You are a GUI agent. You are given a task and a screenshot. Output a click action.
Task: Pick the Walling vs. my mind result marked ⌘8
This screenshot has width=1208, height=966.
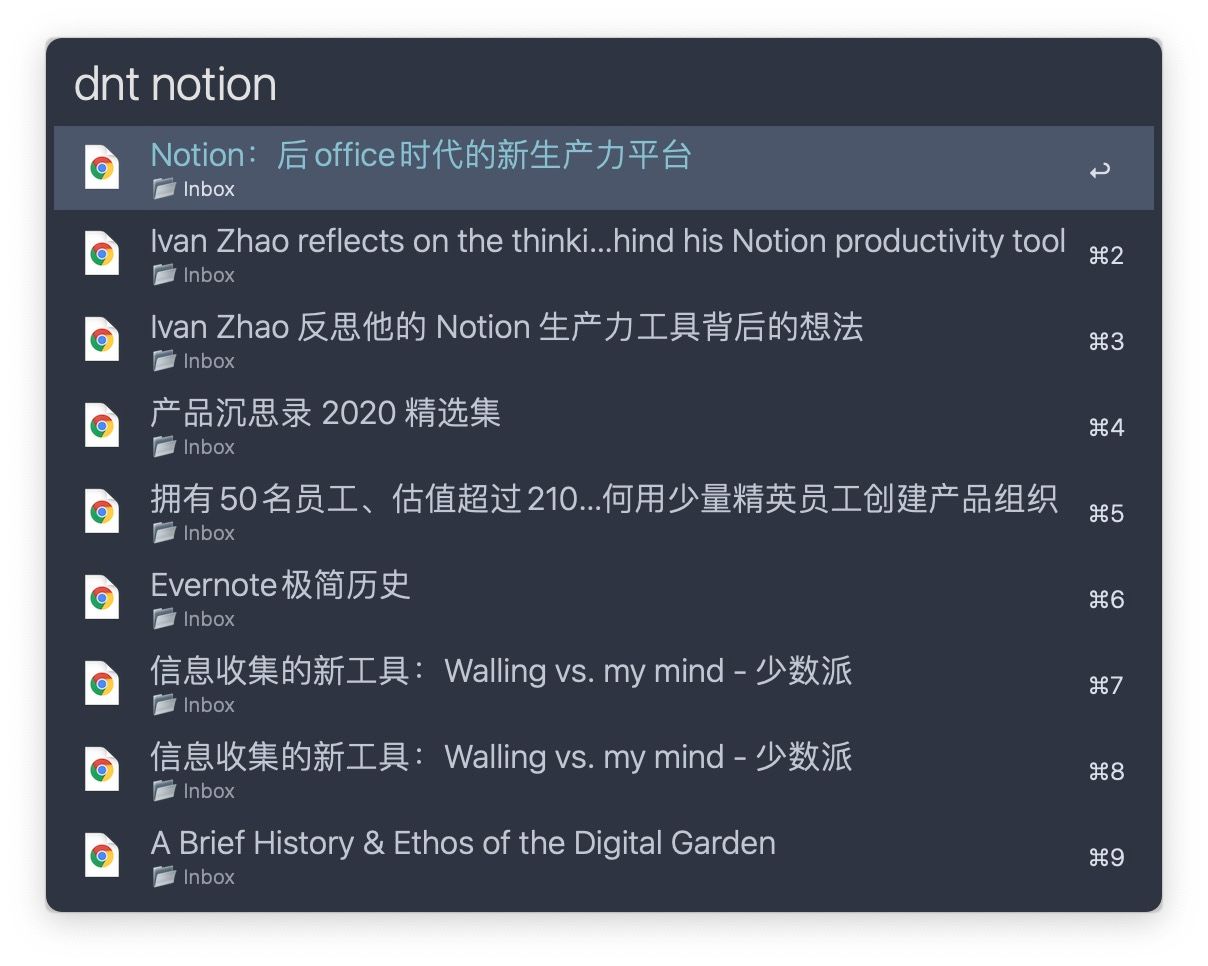[604, 770]
